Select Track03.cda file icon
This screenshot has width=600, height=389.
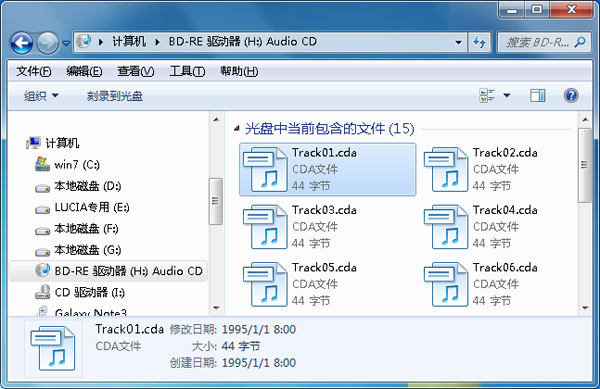[265, 227]
